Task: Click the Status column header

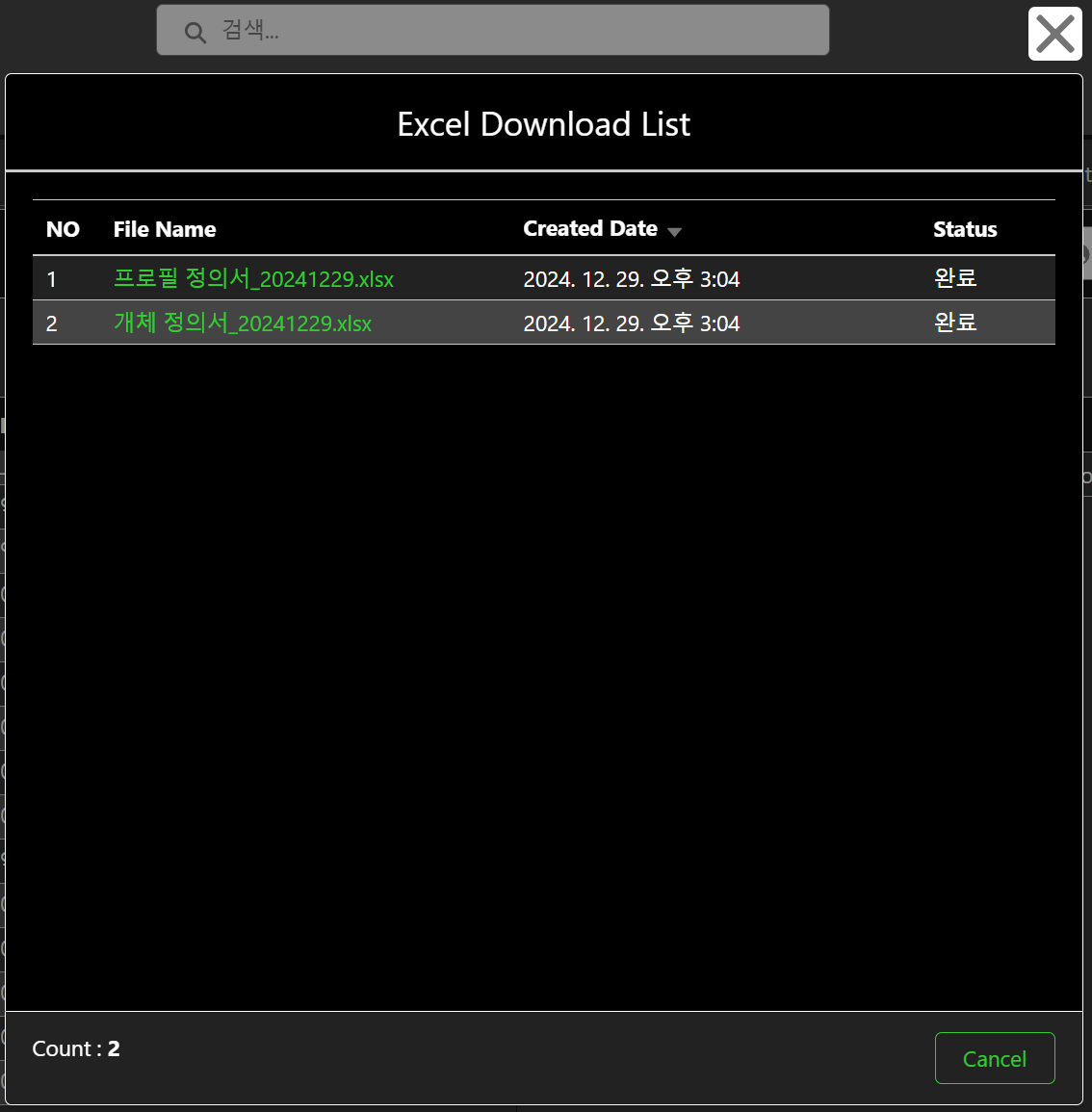Action: click(965, 229)
